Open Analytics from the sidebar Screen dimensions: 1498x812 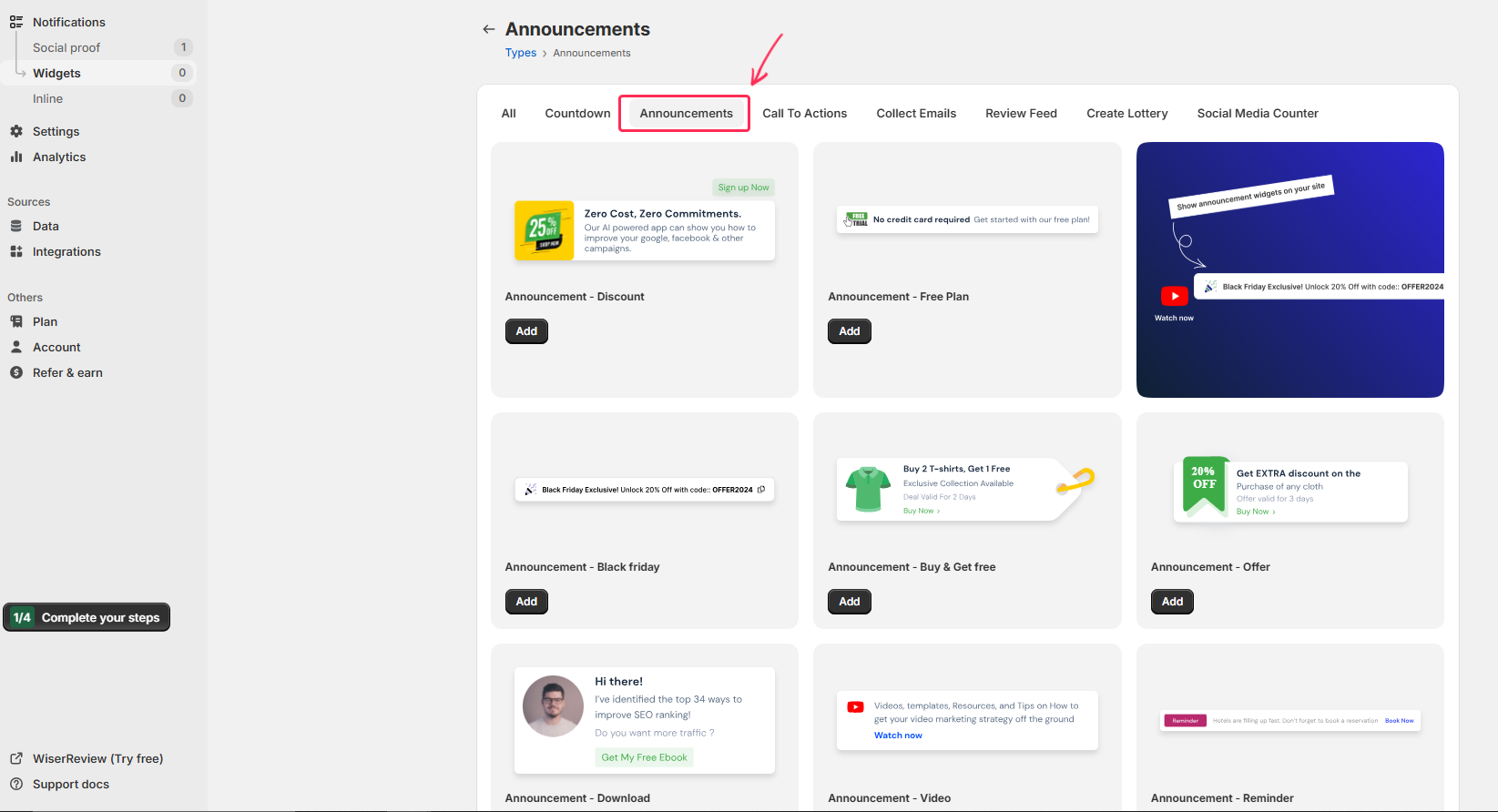coord(59,157)
